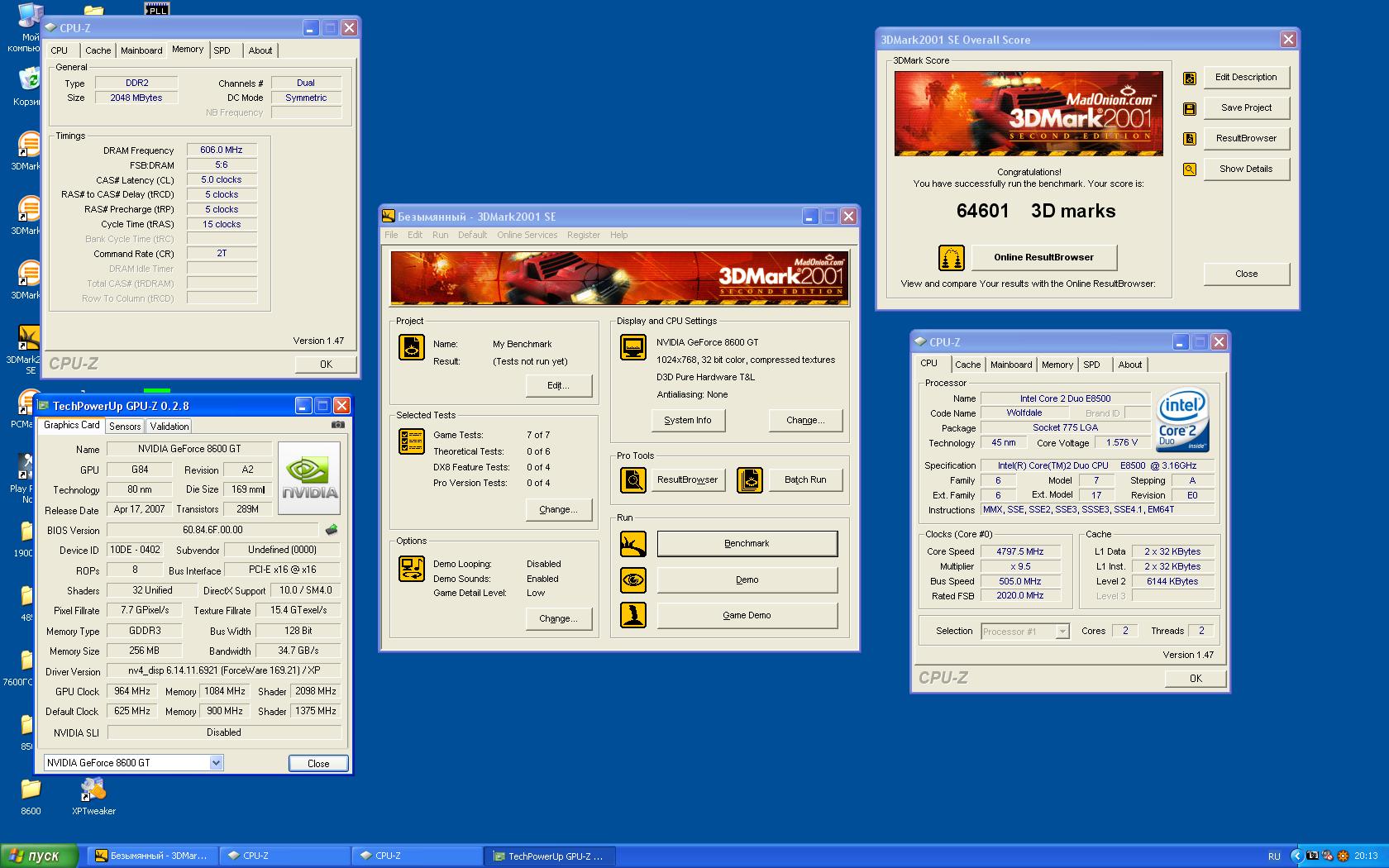The image size is (1389, 868).
Task: Click the system tray clock showing 20:13
Action: click(1366, 856)
